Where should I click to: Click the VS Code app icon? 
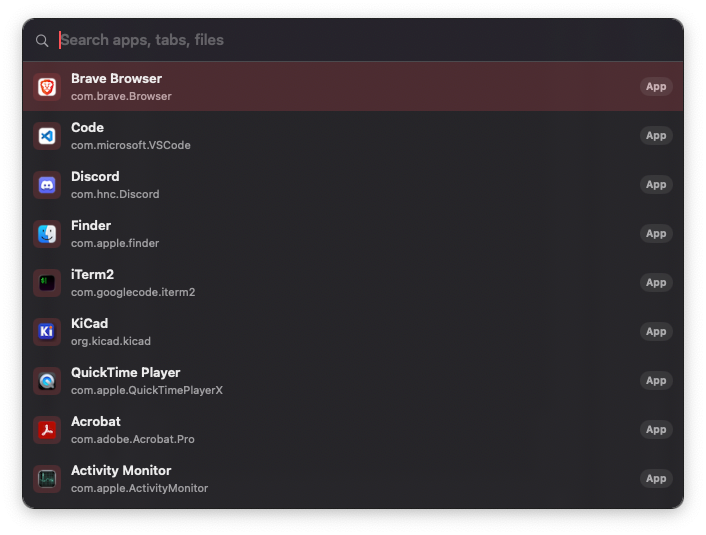pos(47,136)
